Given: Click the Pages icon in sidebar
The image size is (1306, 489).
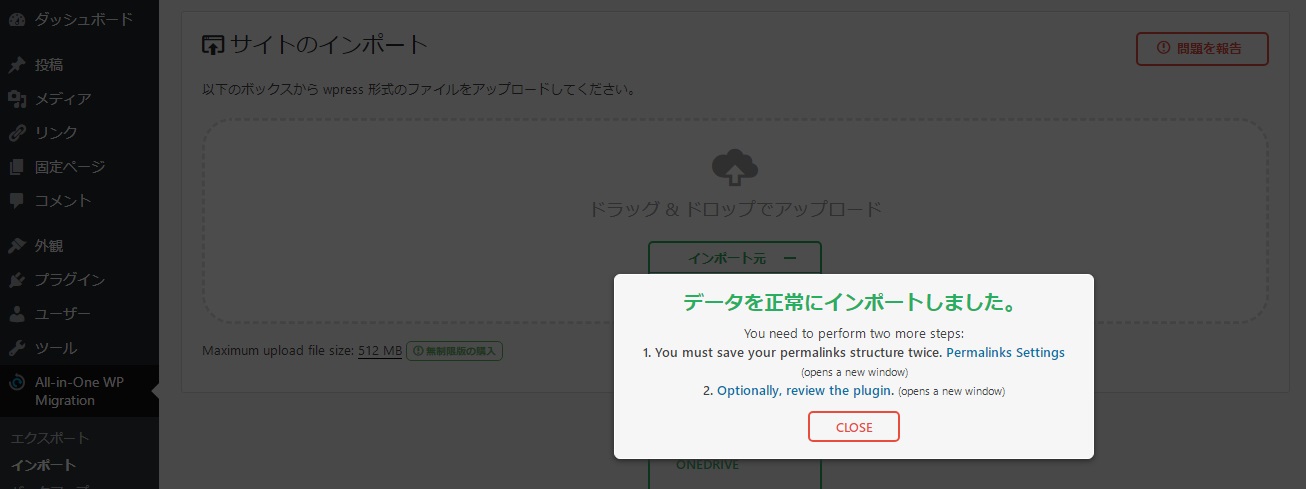Looking at the screenshot, I should (x=16, y=167).
